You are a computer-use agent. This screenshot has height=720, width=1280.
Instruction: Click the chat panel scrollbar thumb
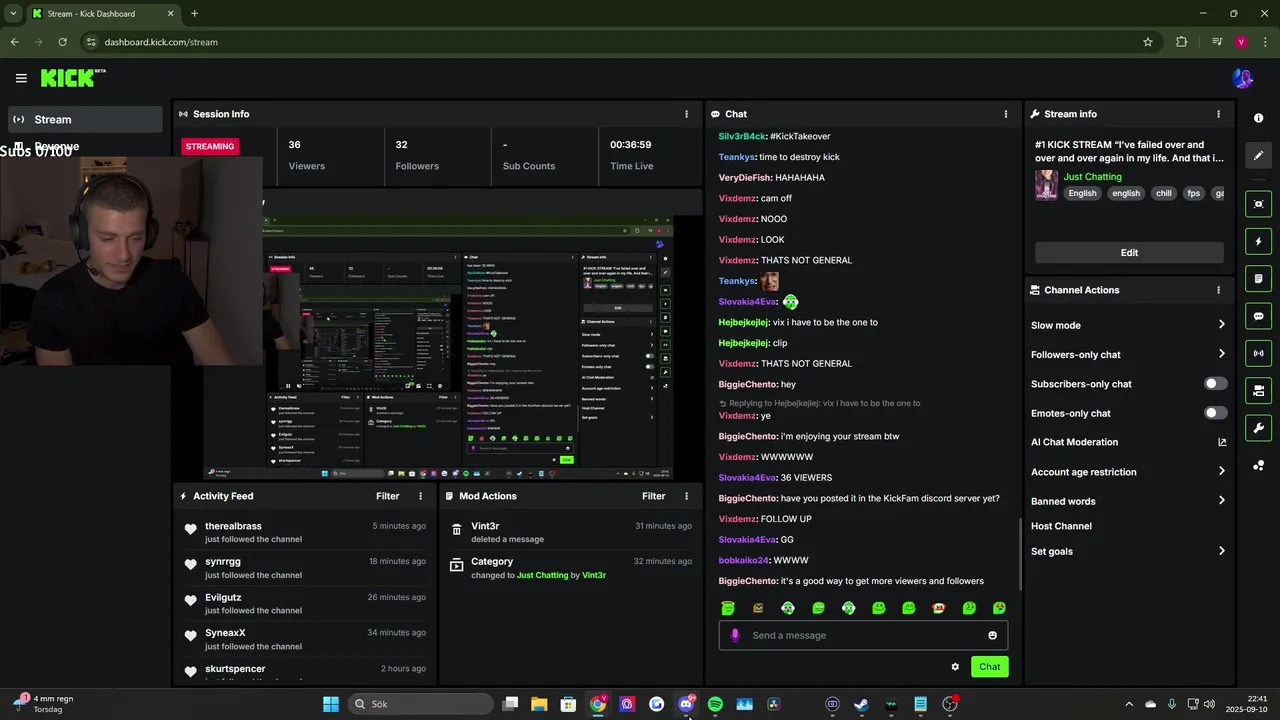[x=1020, y=553]
